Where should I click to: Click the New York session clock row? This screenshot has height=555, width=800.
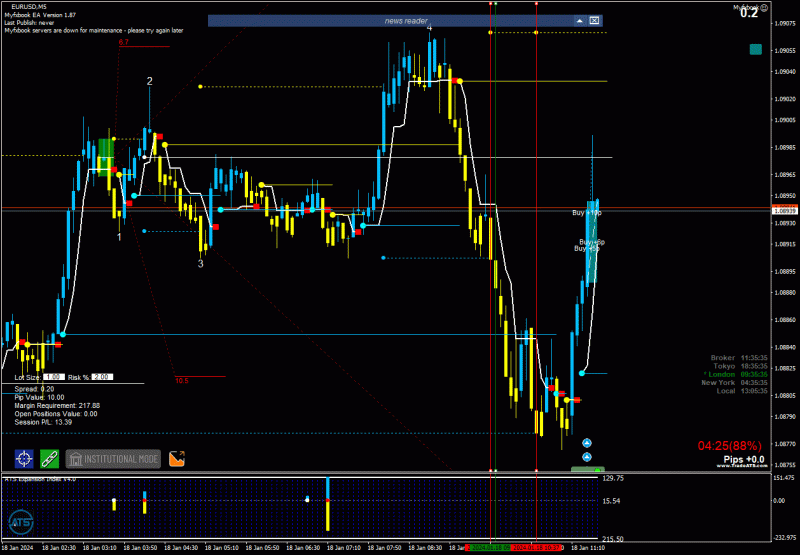pyautogui.click(x=735, y=383)
